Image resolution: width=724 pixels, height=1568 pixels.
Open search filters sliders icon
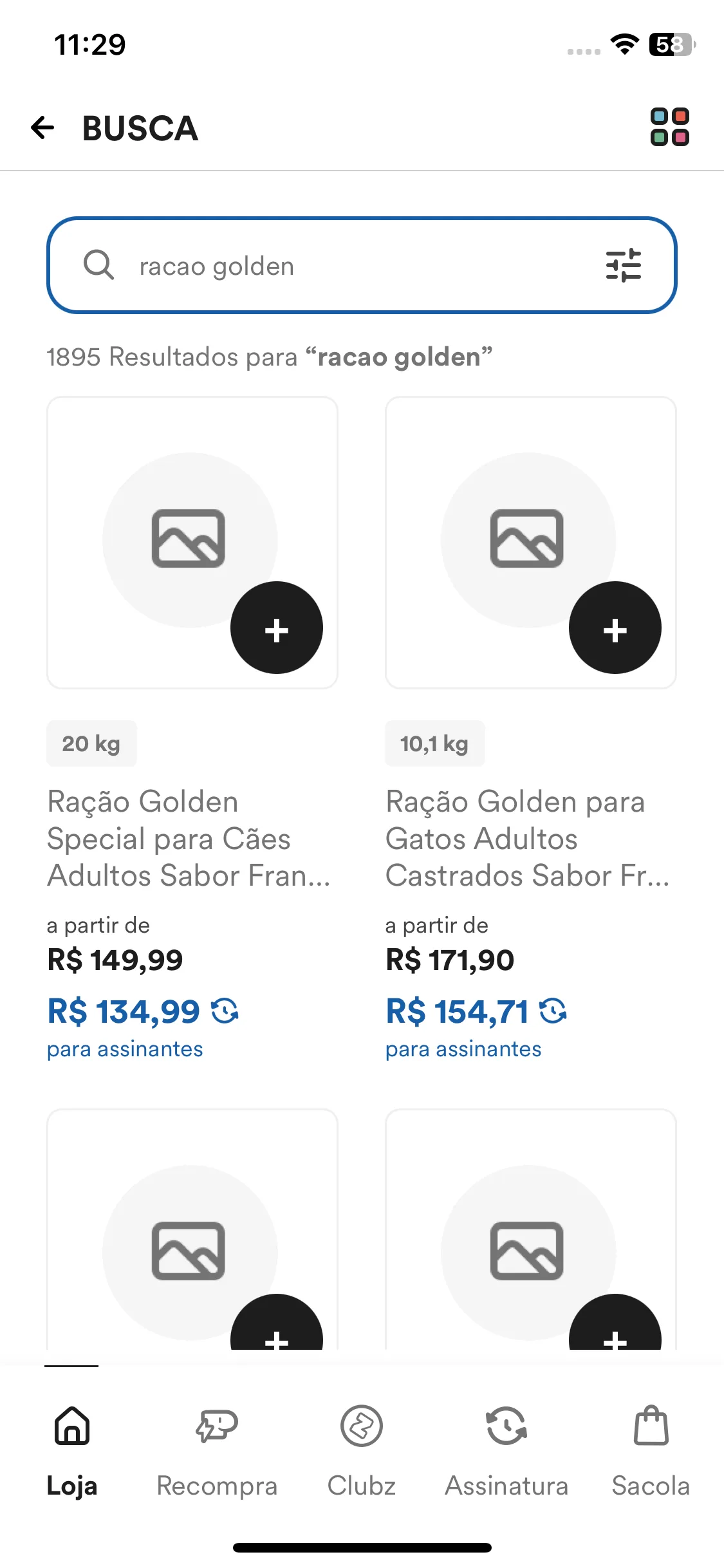pos(624,265)
